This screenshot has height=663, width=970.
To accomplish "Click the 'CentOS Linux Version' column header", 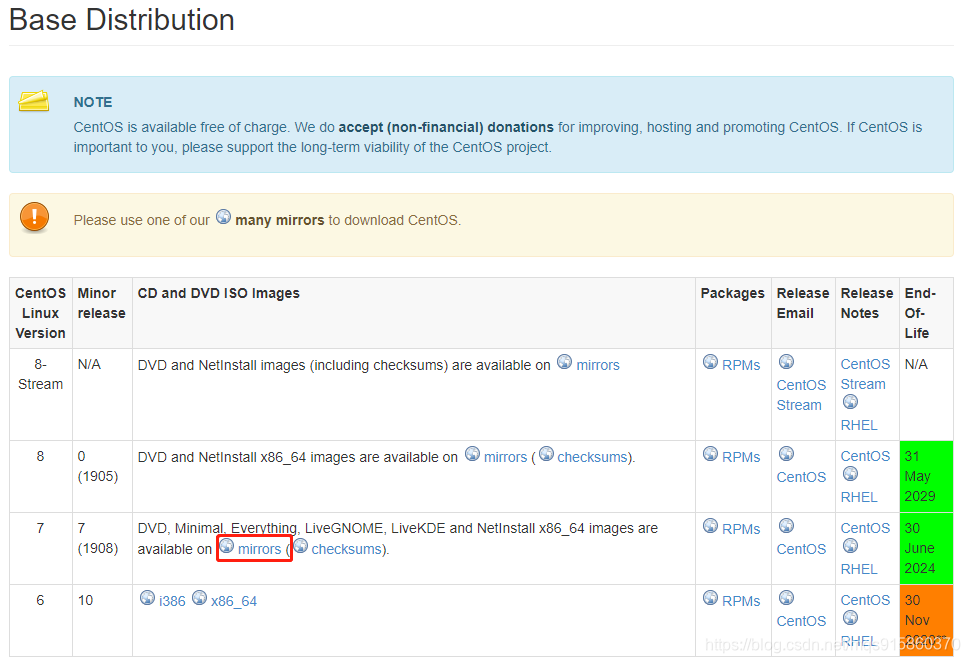I will [x=40, y=313].
